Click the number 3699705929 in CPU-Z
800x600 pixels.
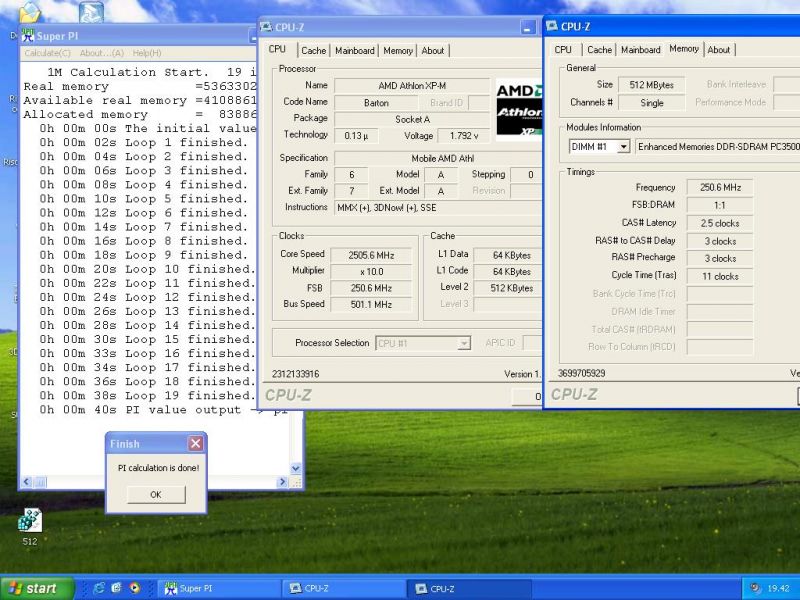pyautogui.click(x=582, y=373)
